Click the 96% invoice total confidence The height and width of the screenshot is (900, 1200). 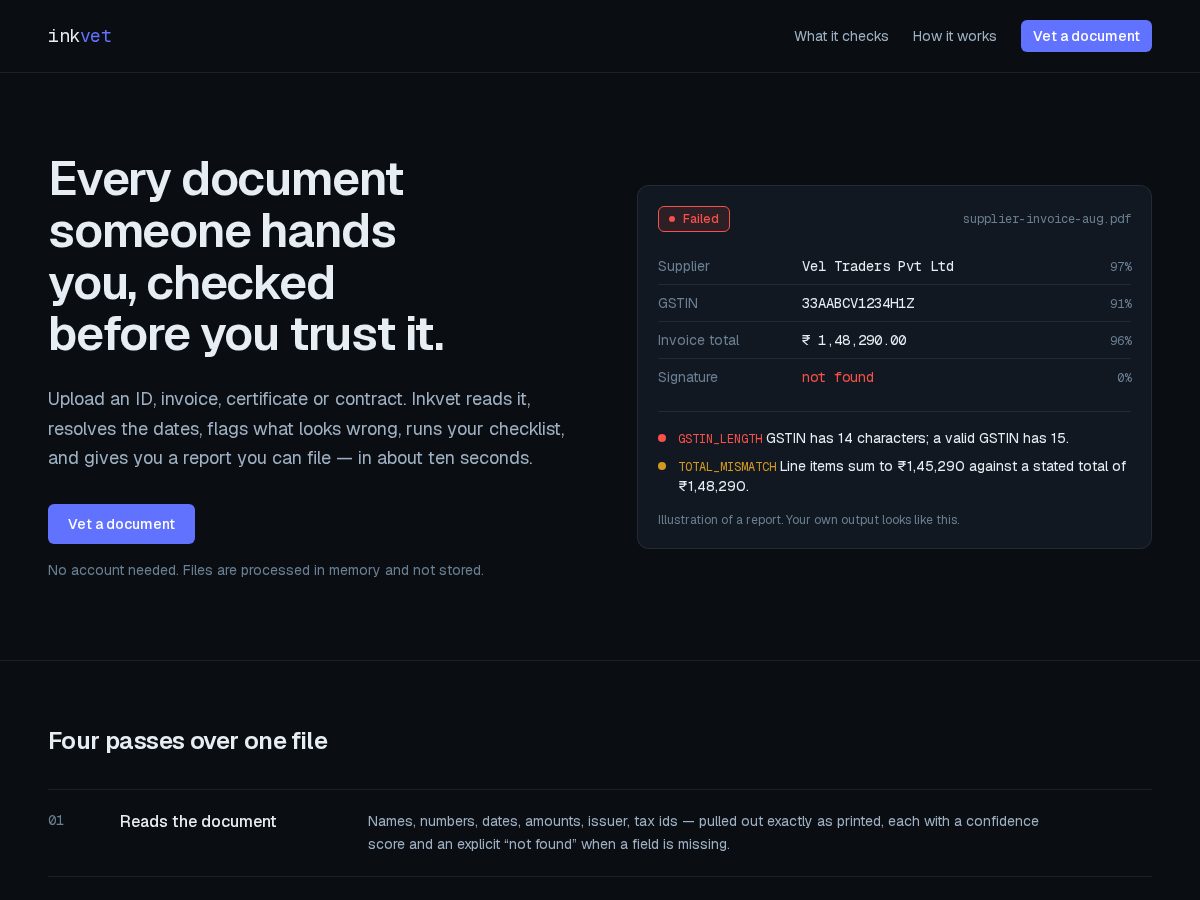coord(1121,341)
